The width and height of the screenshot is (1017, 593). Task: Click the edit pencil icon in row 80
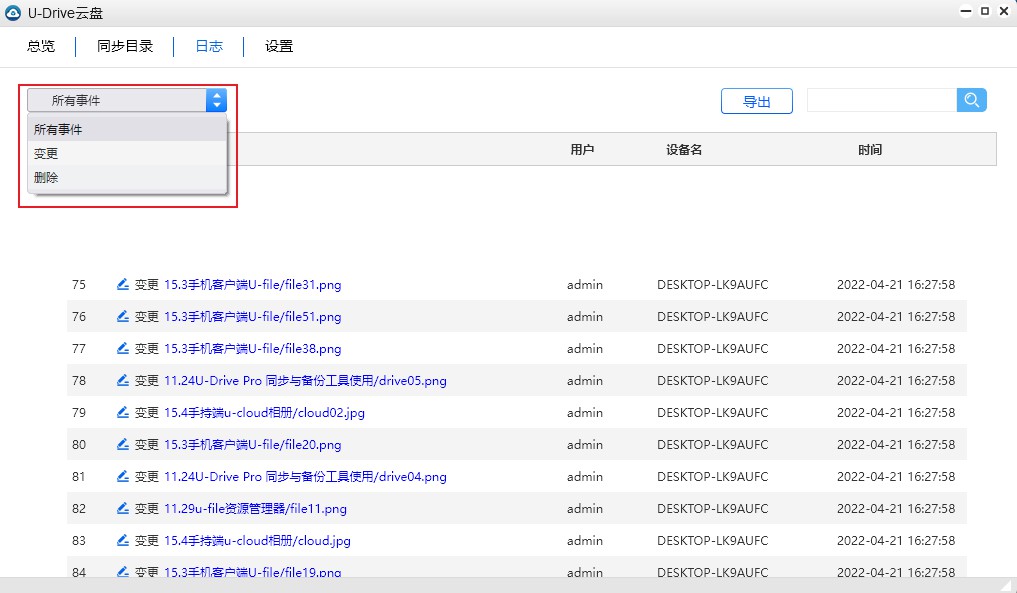pyautogui.click(x=122, y=445)
